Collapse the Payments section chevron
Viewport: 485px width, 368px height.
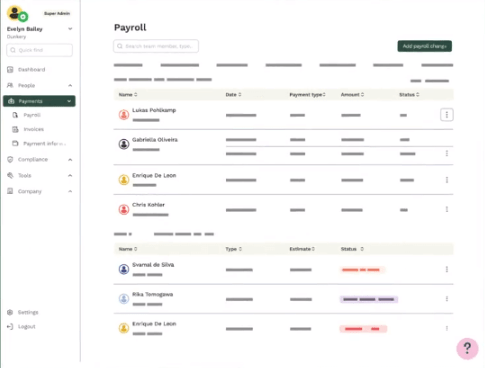69,101
